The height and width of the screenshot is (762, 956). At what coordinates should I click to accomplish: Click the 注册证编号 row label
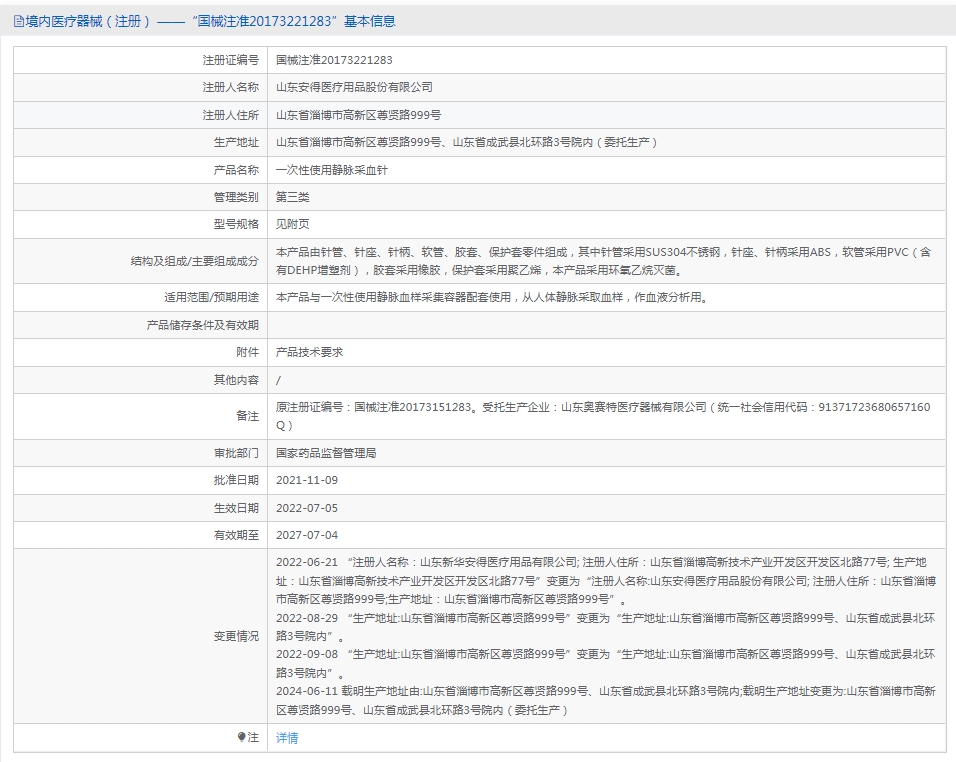coord(230,60)
